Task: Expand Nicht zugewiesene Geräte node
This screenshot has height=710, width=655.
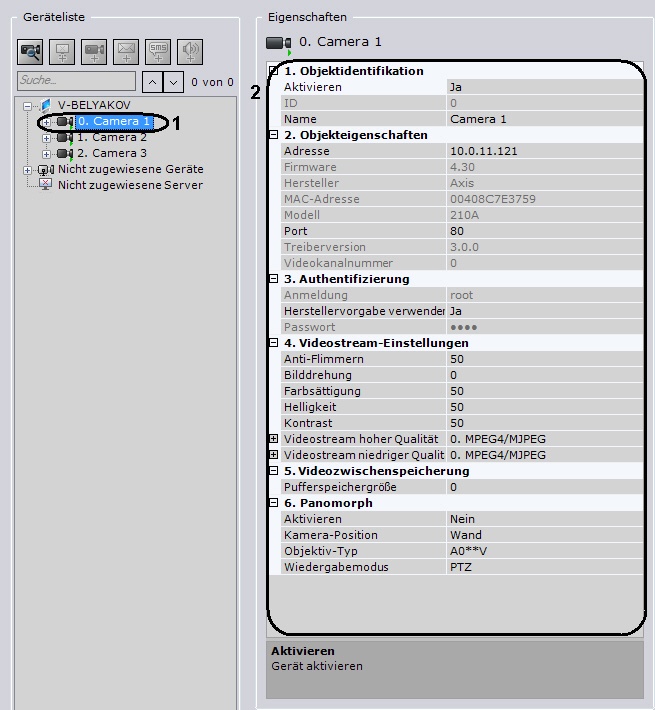Action: tap(28, 170)
